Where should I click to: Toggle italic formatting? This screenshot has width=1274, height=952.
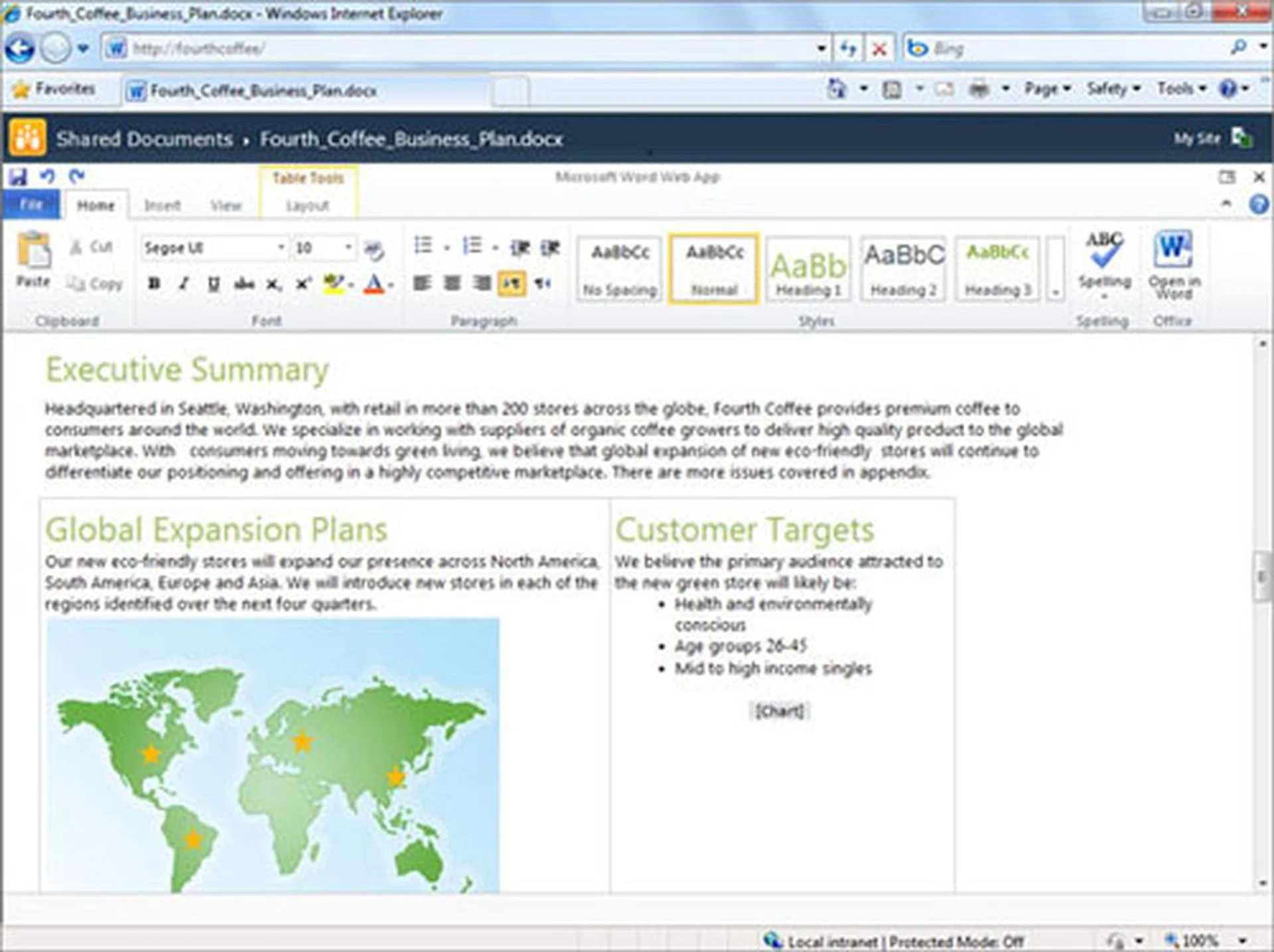point(184,284)
